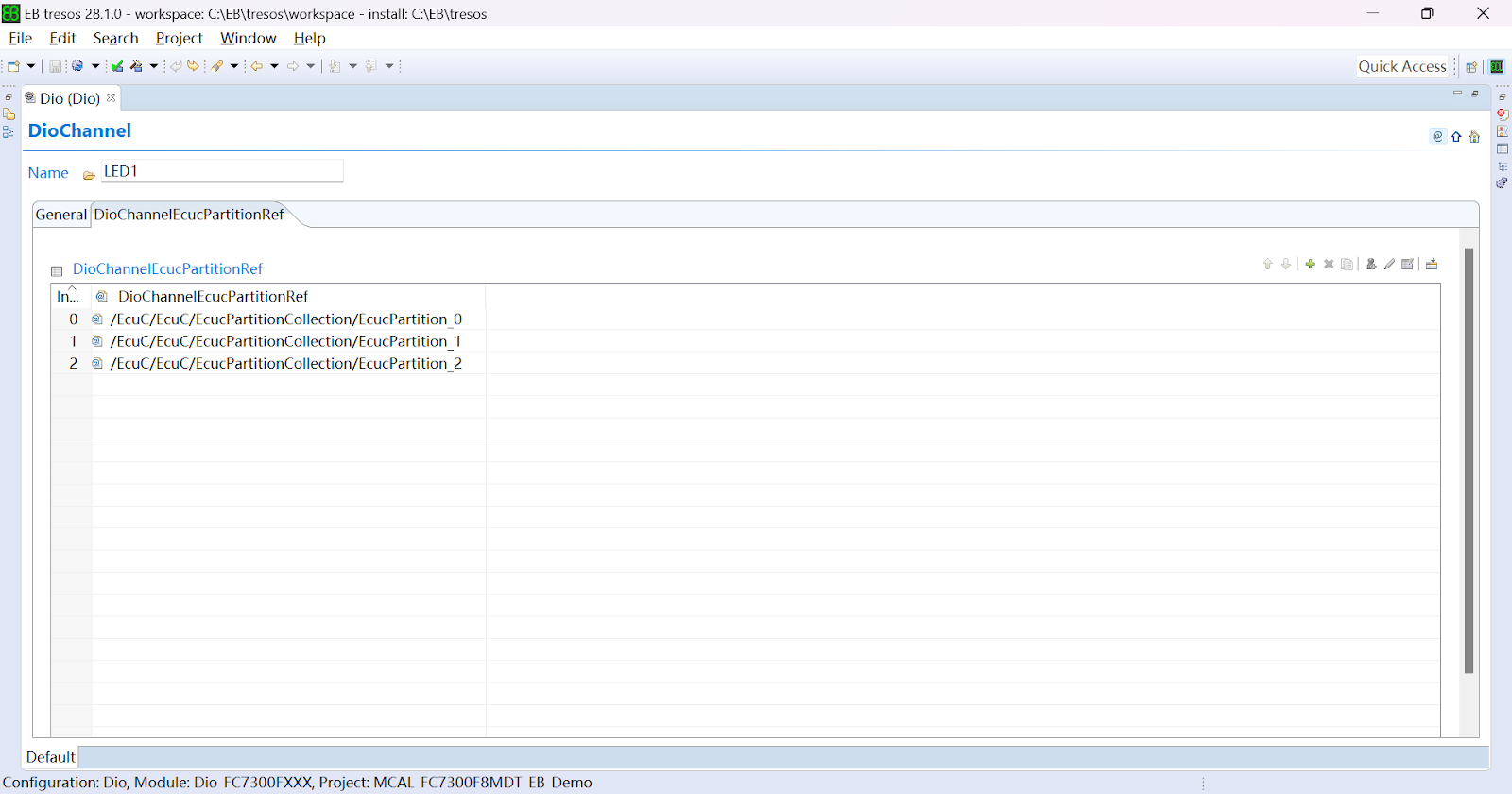Open the Edit menu
Viewport: 1512px width, 794px height.
(62, 38)
